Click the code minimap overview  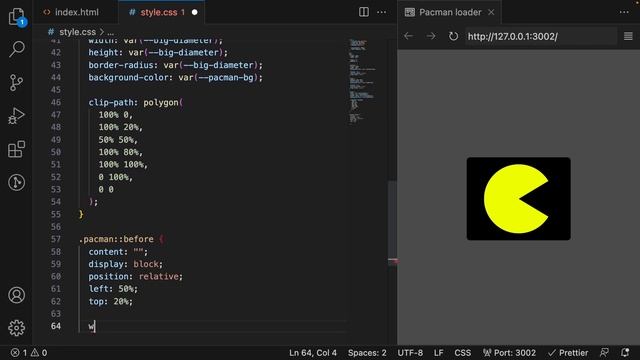pos(362,82)
